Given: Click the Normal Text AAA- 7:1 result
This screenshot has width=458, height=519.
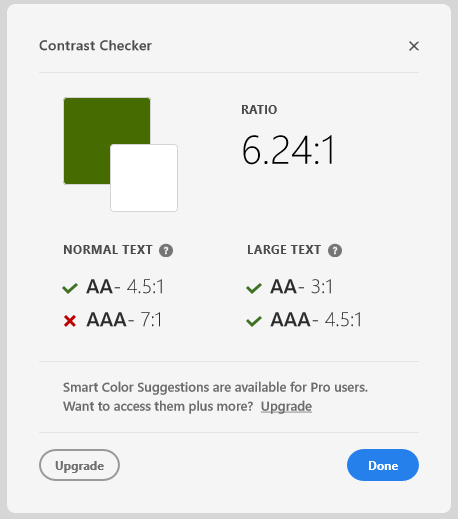Looking at the screenshot, I should 124,320.
